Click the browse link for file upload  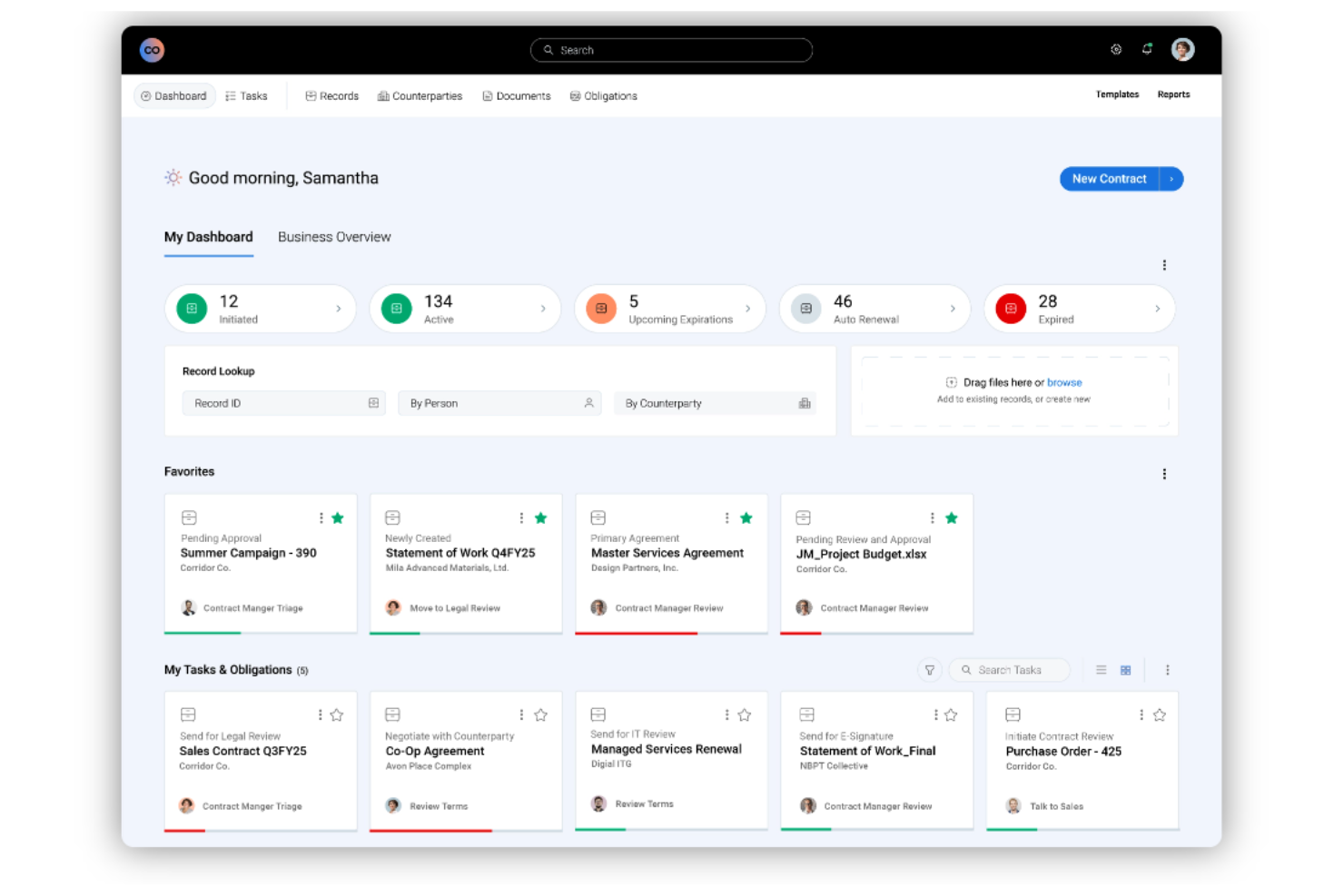click(1064, 382)
